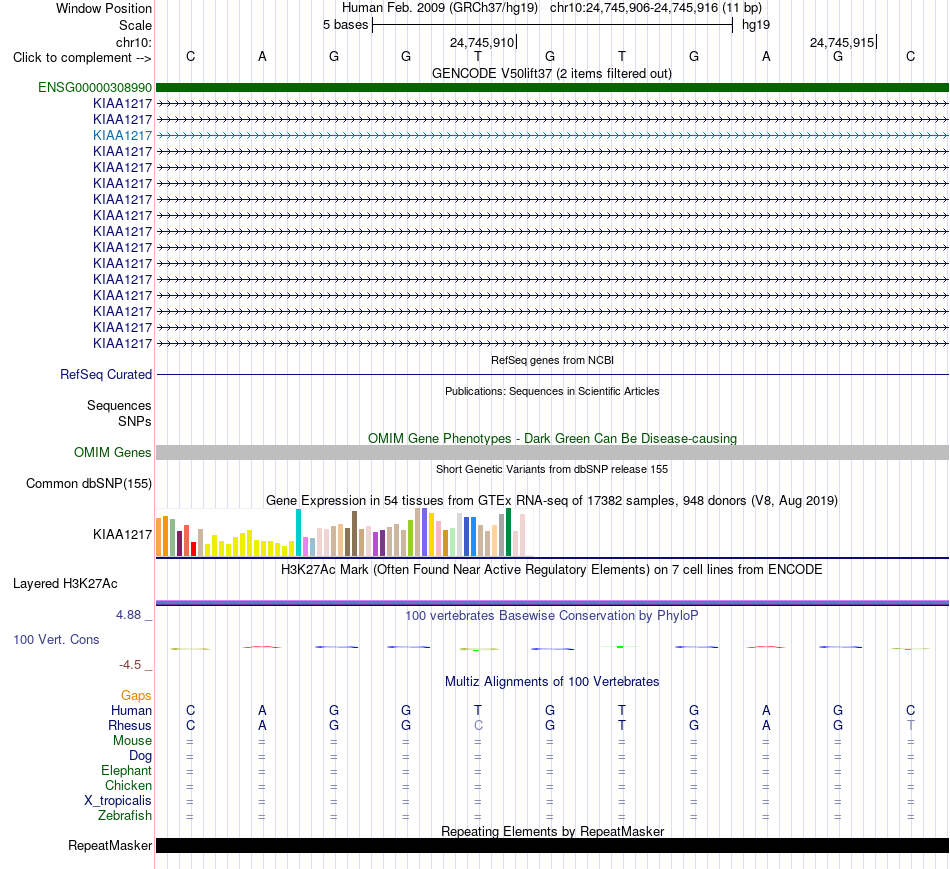Click the KIAA1217 GTEx expression label
Image resolution: width=950 pixels, height=869 pixels.
pos(122,534)
